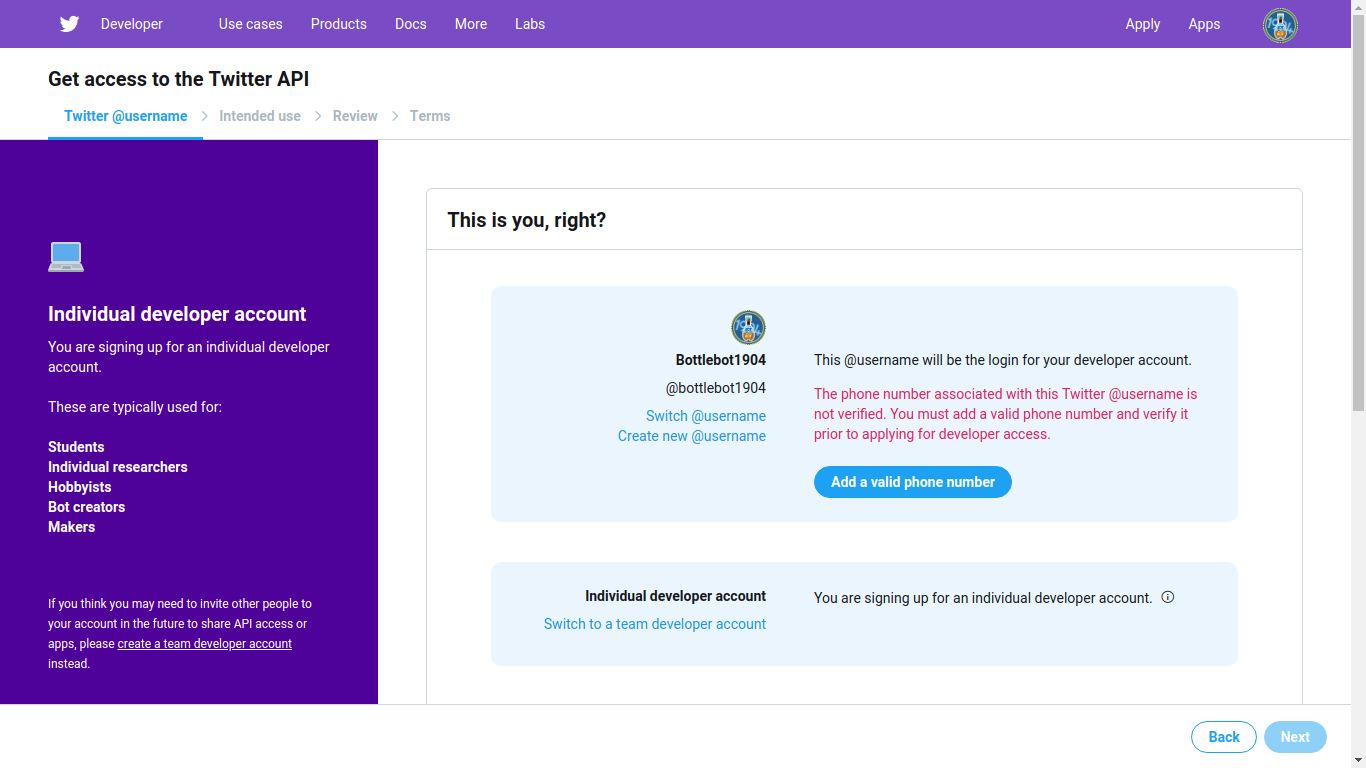This screenshot has width=1366, height=768.
Task: Open create a team developer account link
Action: coord(205,644)
